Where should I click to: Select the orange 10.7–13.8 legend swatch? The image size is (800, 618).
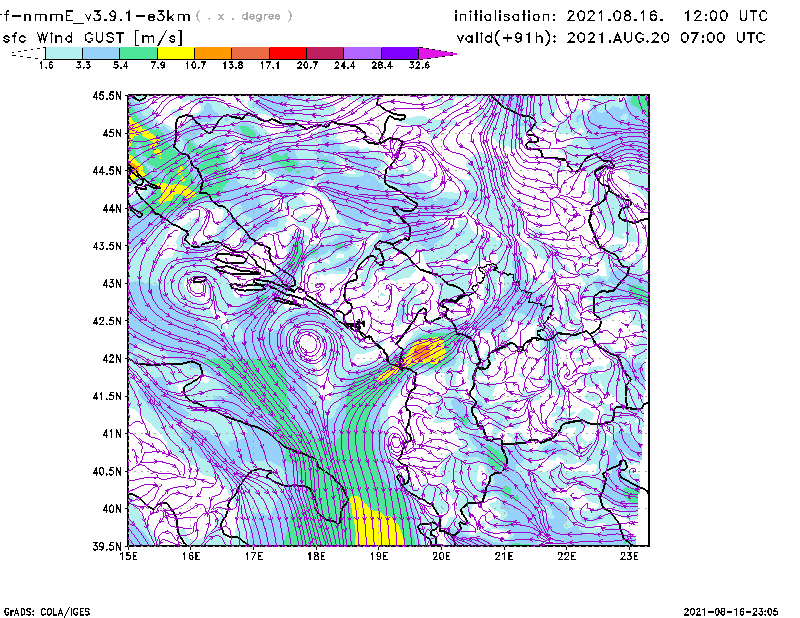[213, 53]
